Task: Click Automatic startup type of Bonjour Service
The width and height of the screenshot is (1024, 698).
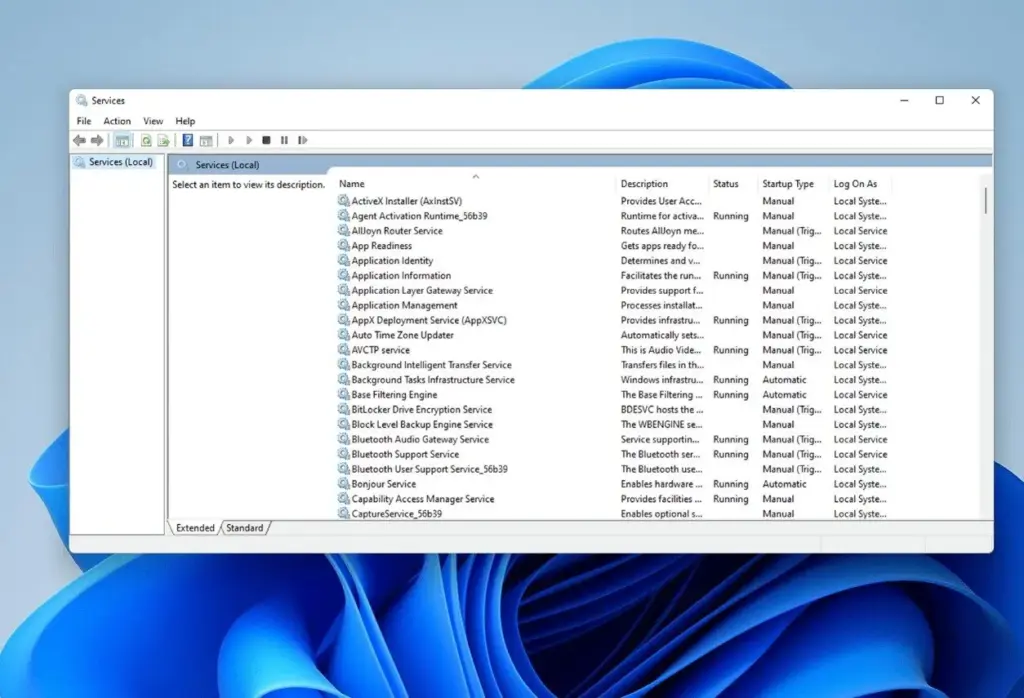Action: 784,484
